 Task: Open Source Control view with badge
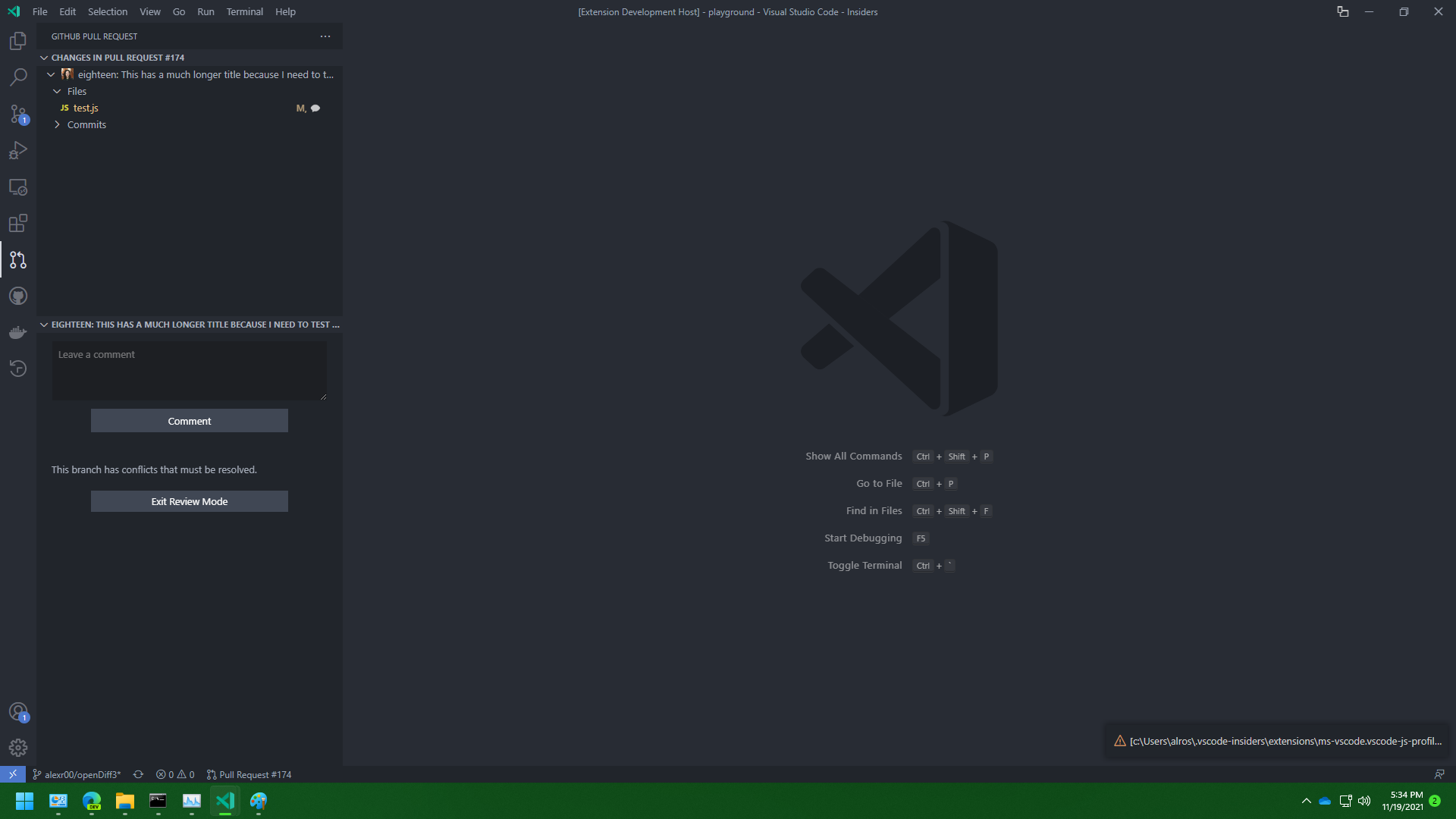point(18,114)
